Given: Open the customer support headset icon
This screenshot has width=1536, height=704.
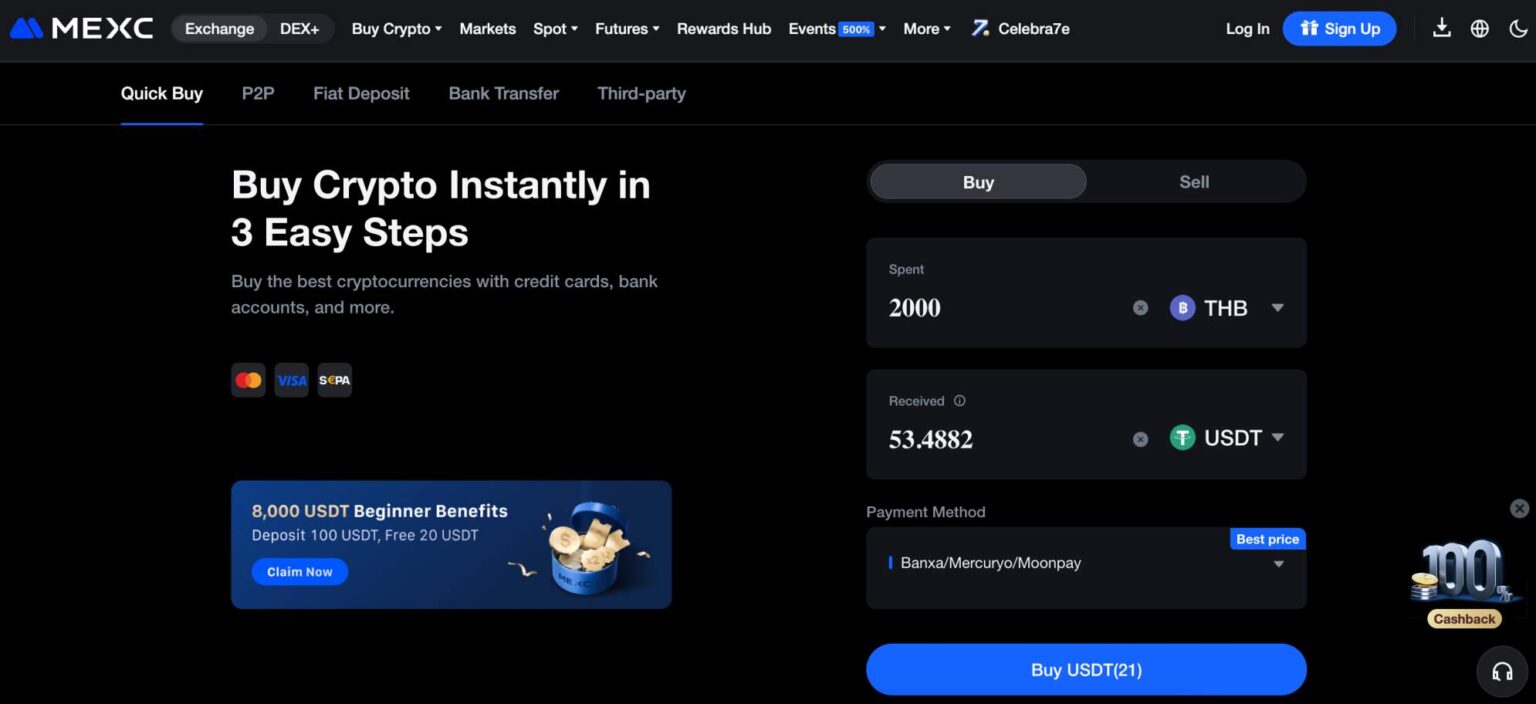Looking at the screenshot, I should pos(1502,671).
